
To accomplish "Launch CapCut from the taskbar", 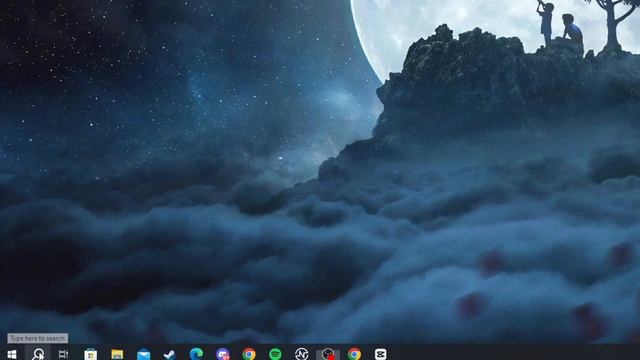I will click(380, 354).
